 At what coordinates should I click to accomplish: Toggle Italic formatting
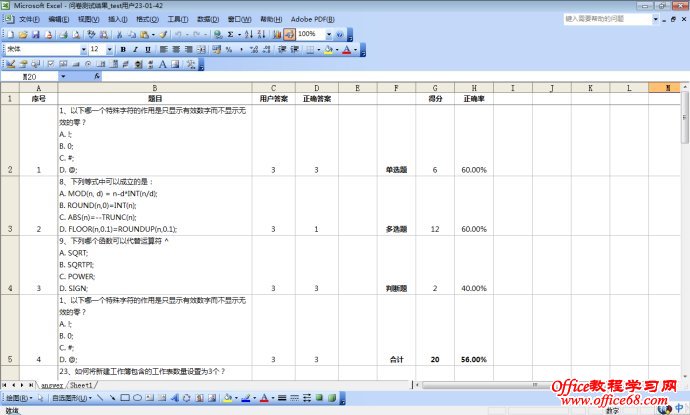click(135, 49)
